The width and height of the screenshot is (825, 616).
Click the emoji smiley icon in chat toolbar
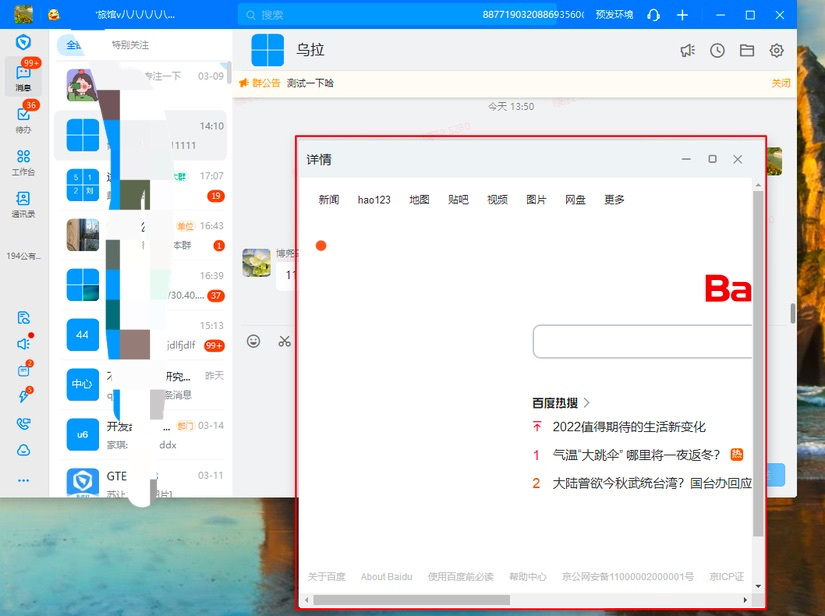tap(254, 341)
